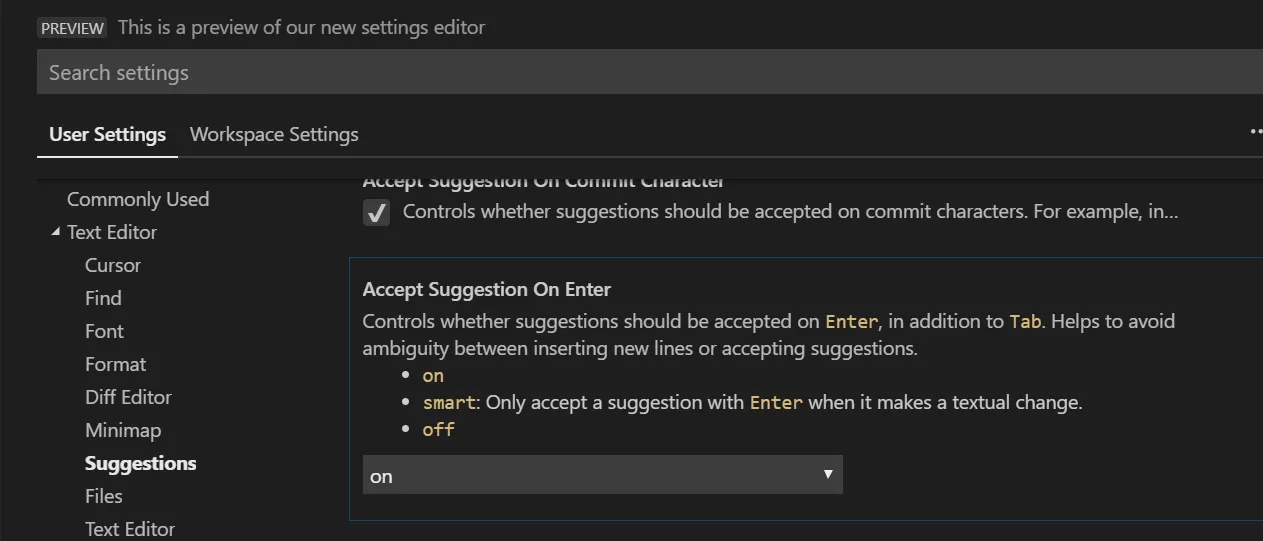Click the PREVIEW badge label

72,28
